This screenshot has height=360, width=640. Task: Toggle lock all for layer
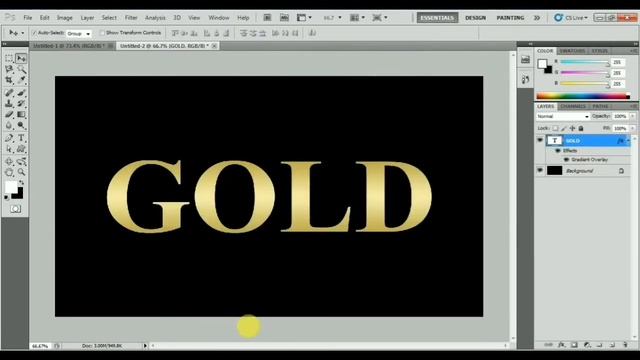coord(581,128)
